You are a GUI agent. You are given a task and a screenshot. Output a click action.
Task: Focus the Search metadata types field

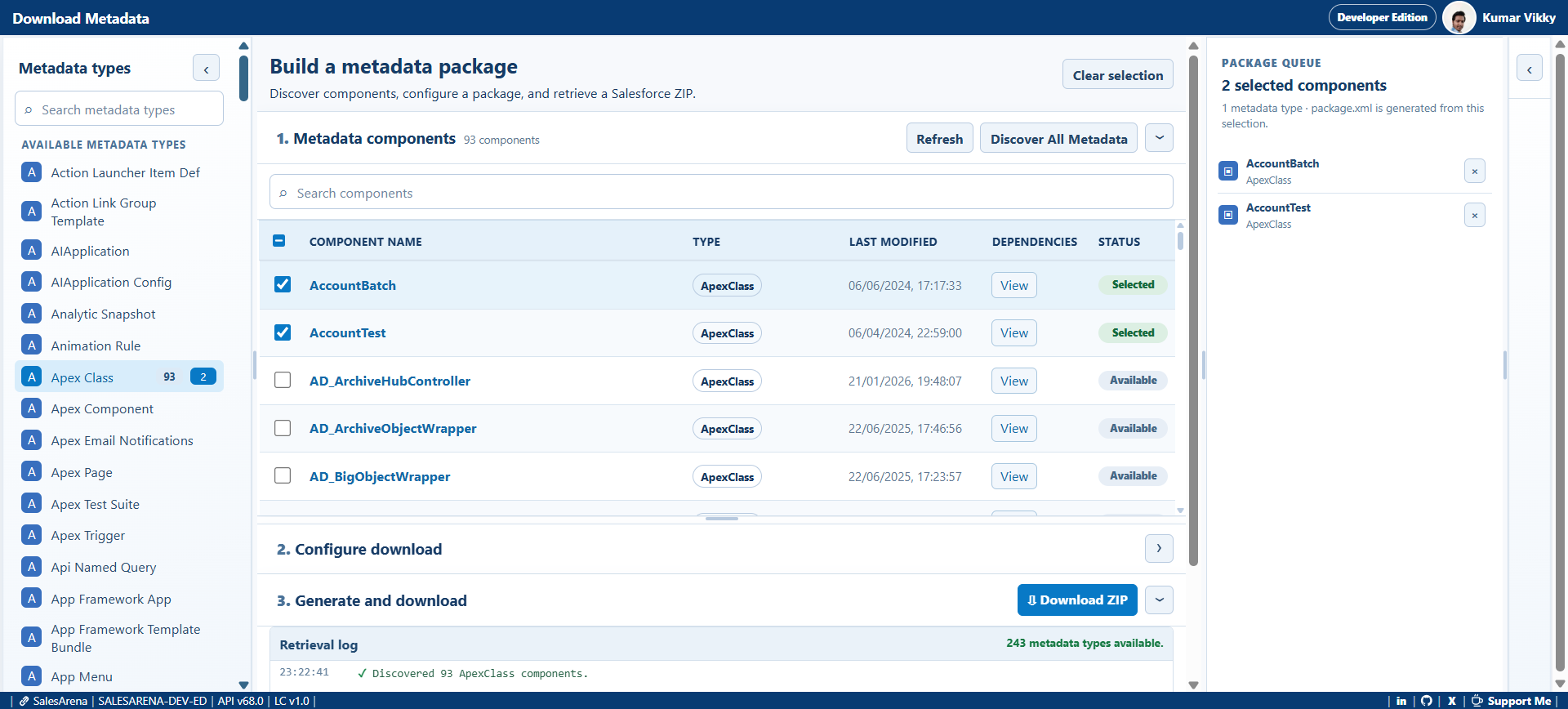coord(119,109)
